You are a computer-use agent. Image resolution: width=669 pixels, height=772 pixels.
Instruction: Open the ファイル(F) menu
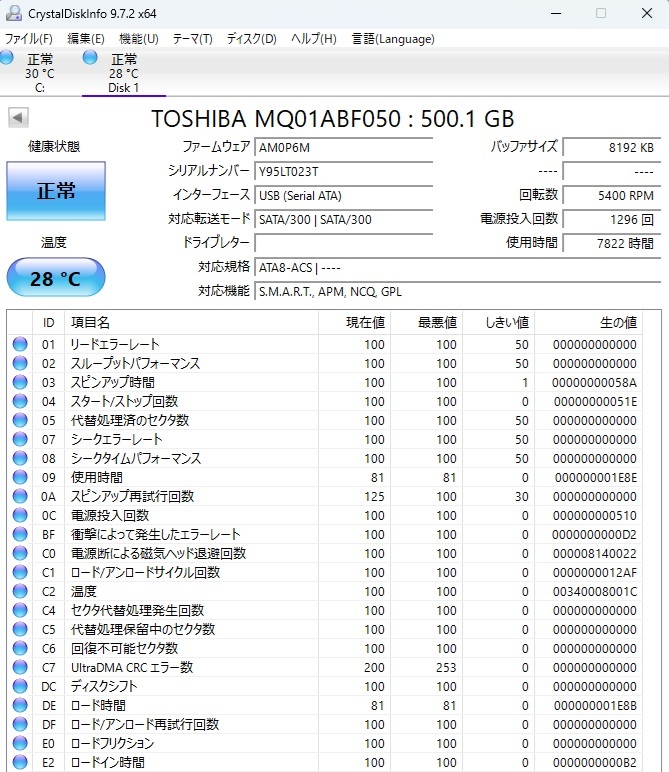(x=29, y=39)
